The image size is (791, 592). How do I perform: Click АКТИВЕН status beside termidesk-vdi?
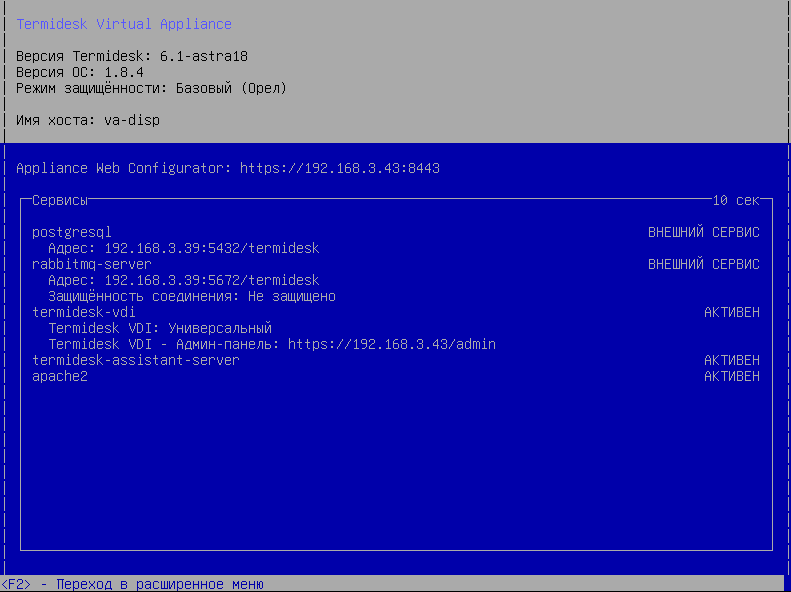731,312
